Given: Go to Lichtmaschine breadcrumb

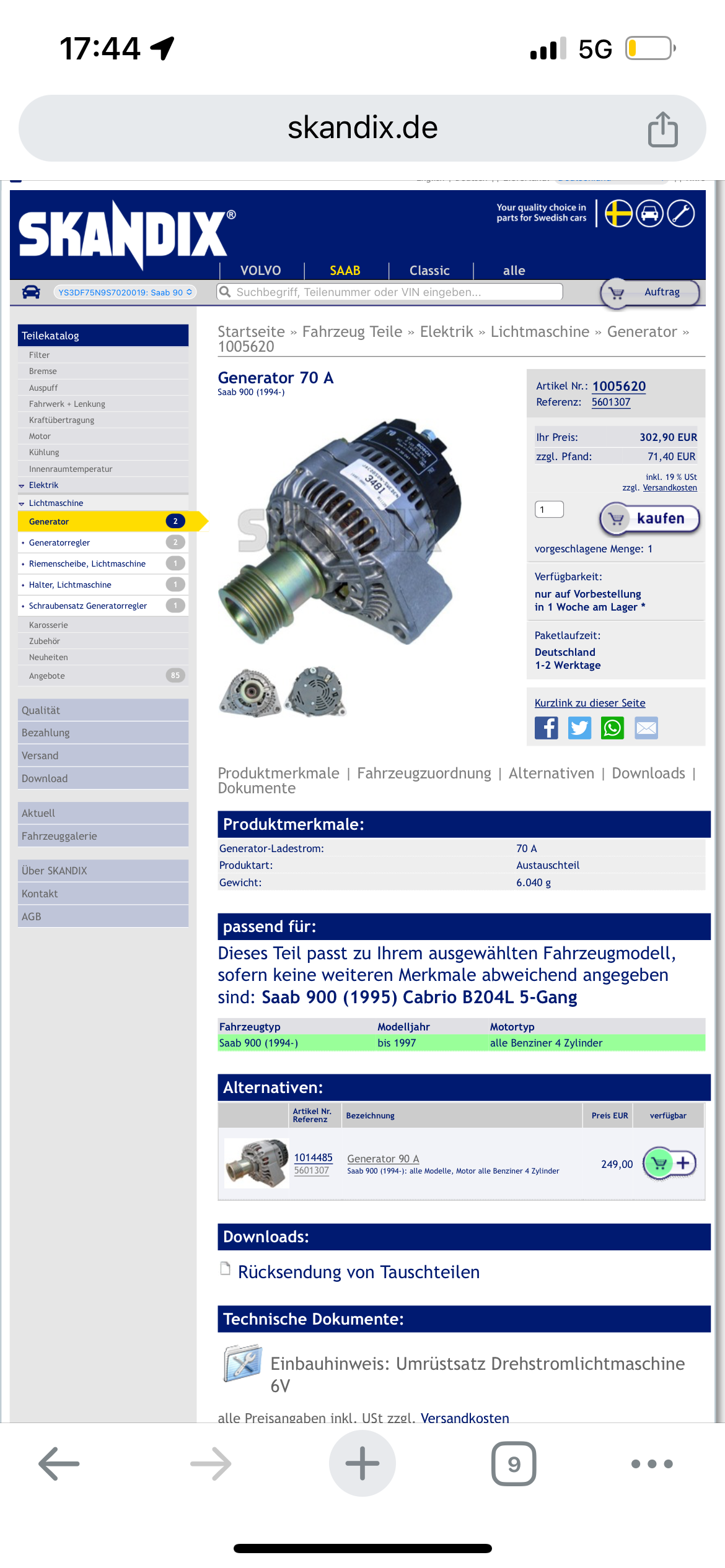Looking at the screenshot, I should [540, 332].
